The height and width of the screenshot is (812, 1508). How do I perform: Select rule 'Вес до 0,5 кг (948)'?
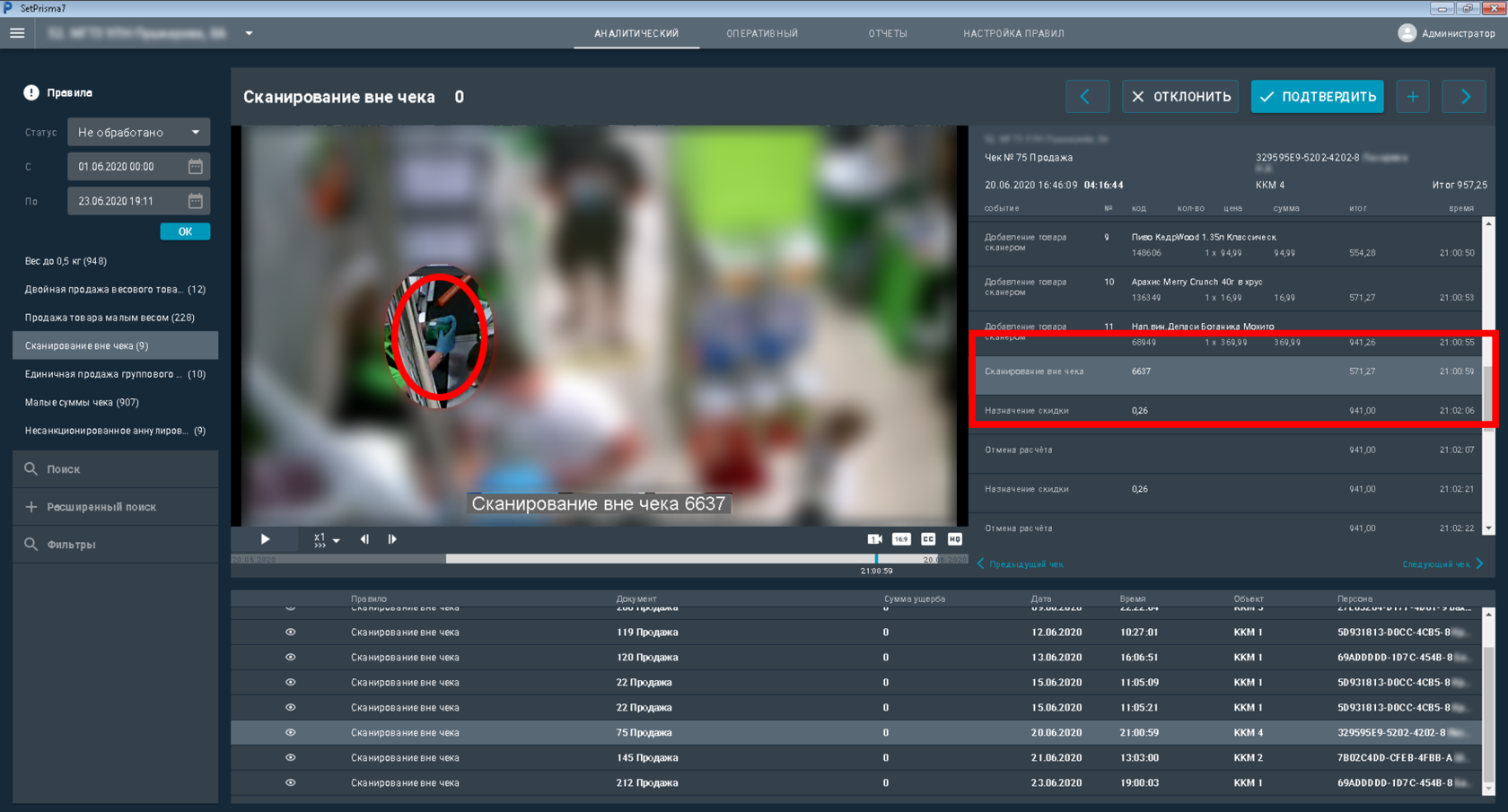[x=115, y=261]
